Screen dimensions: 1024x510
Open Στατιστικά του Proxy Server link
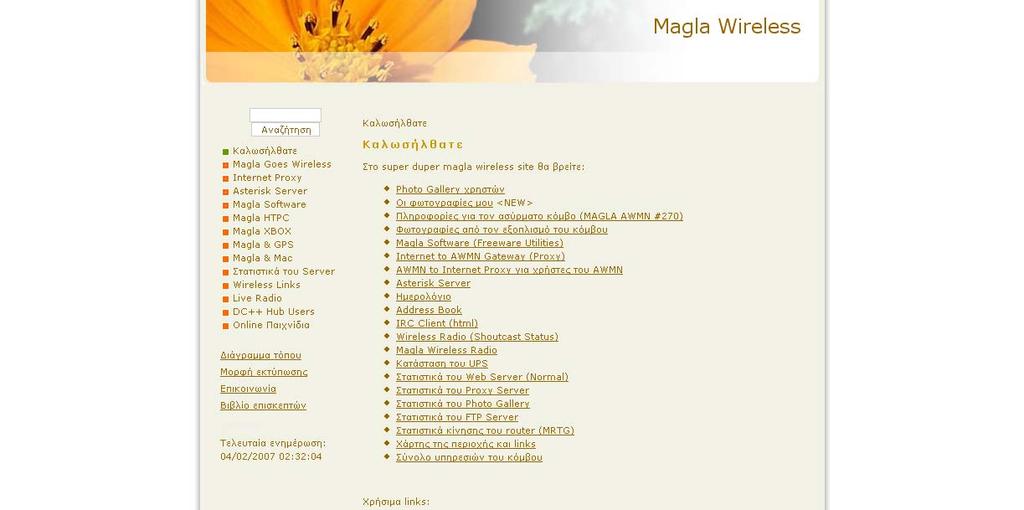click(462, 390)
